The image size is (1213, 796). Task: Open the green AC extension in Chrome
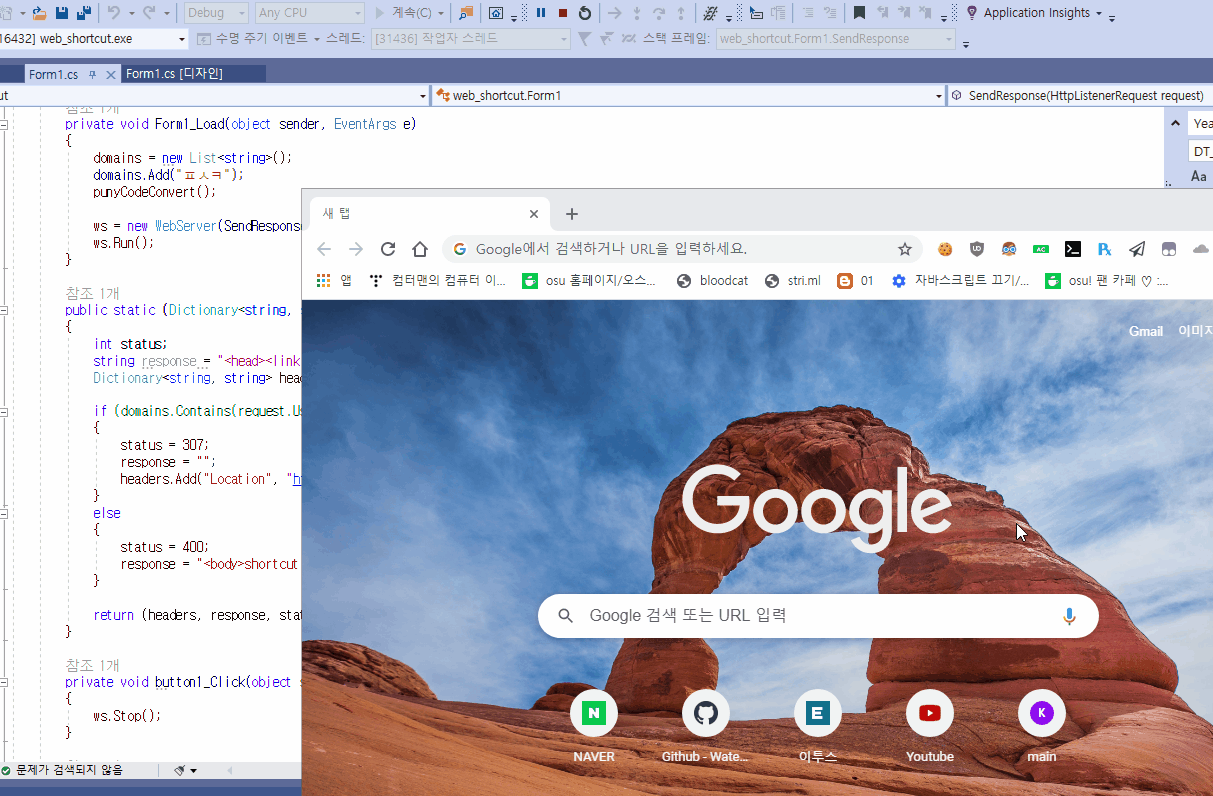click(1041, 249)
